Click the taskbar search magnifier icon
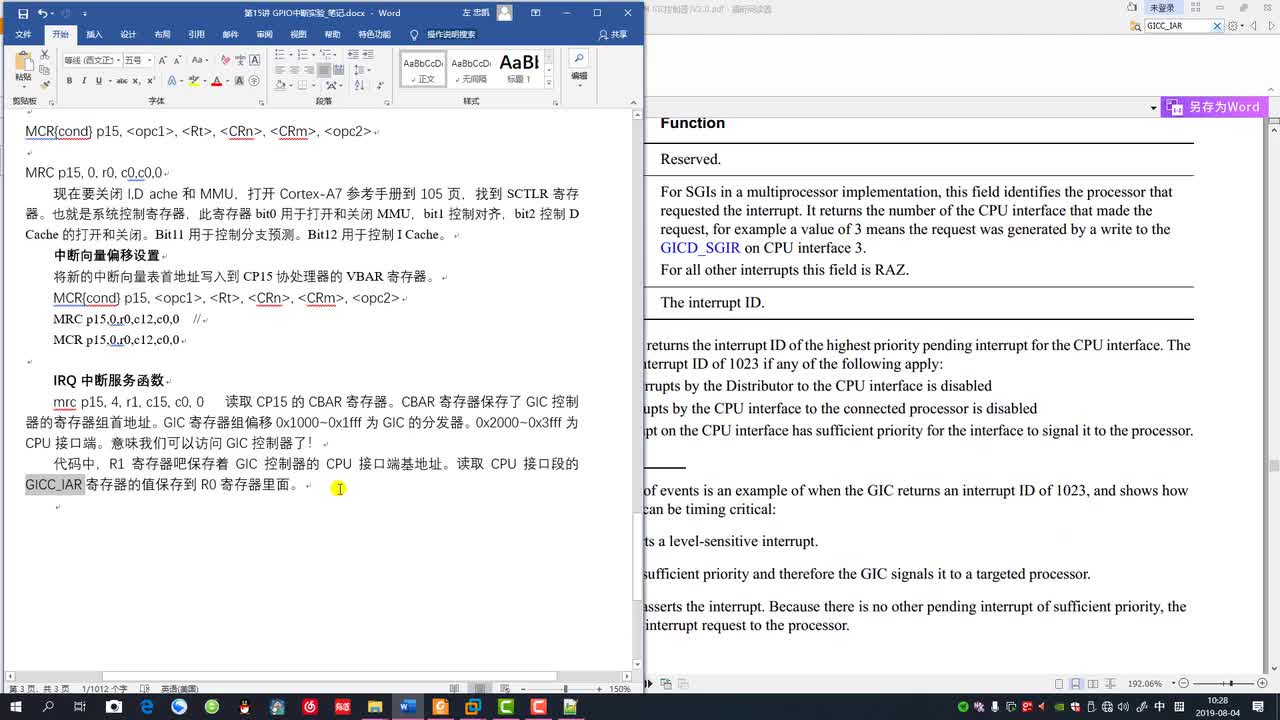 point(49,707)
